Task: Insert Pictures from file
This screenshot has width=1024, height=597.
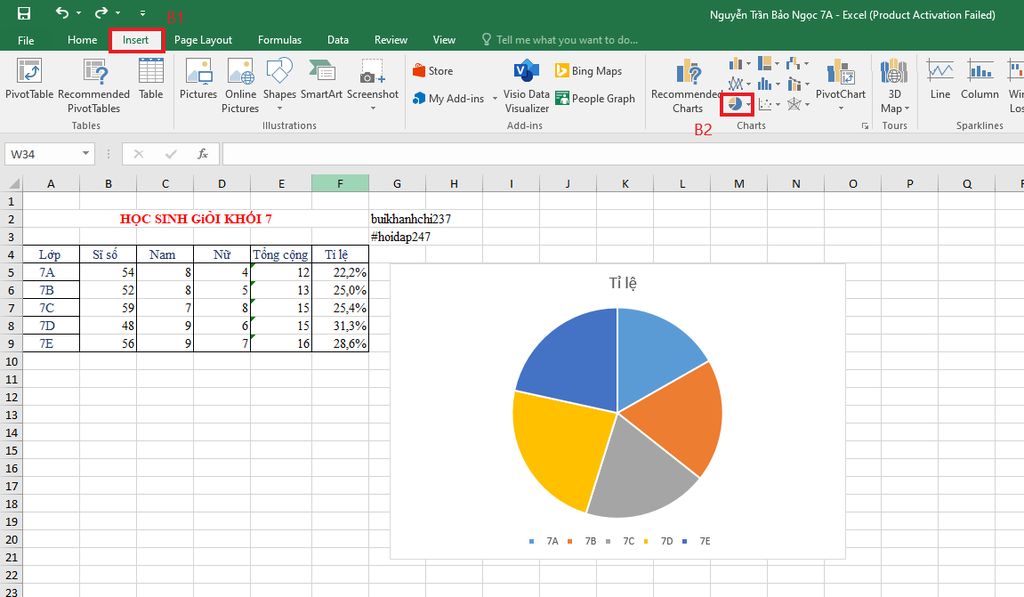Action: coord(199,79)
